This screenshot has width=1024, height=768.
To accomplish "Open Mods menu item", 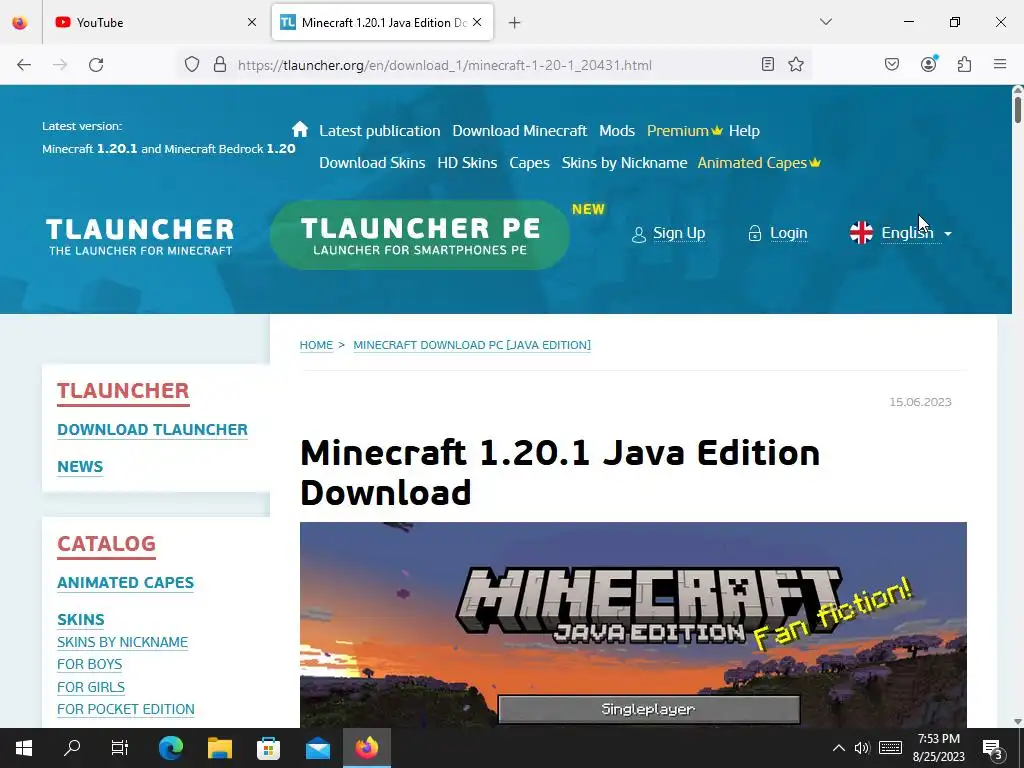I will pyautogui.click(x=617, y=131).
